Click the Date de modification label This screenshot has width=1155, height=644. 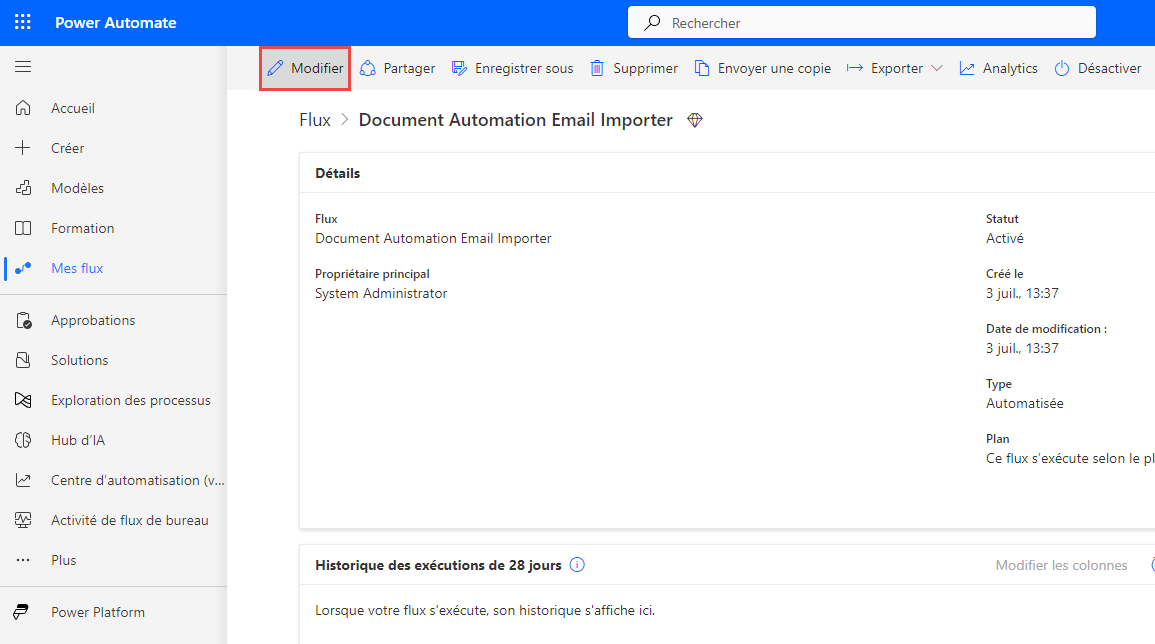1046,329
